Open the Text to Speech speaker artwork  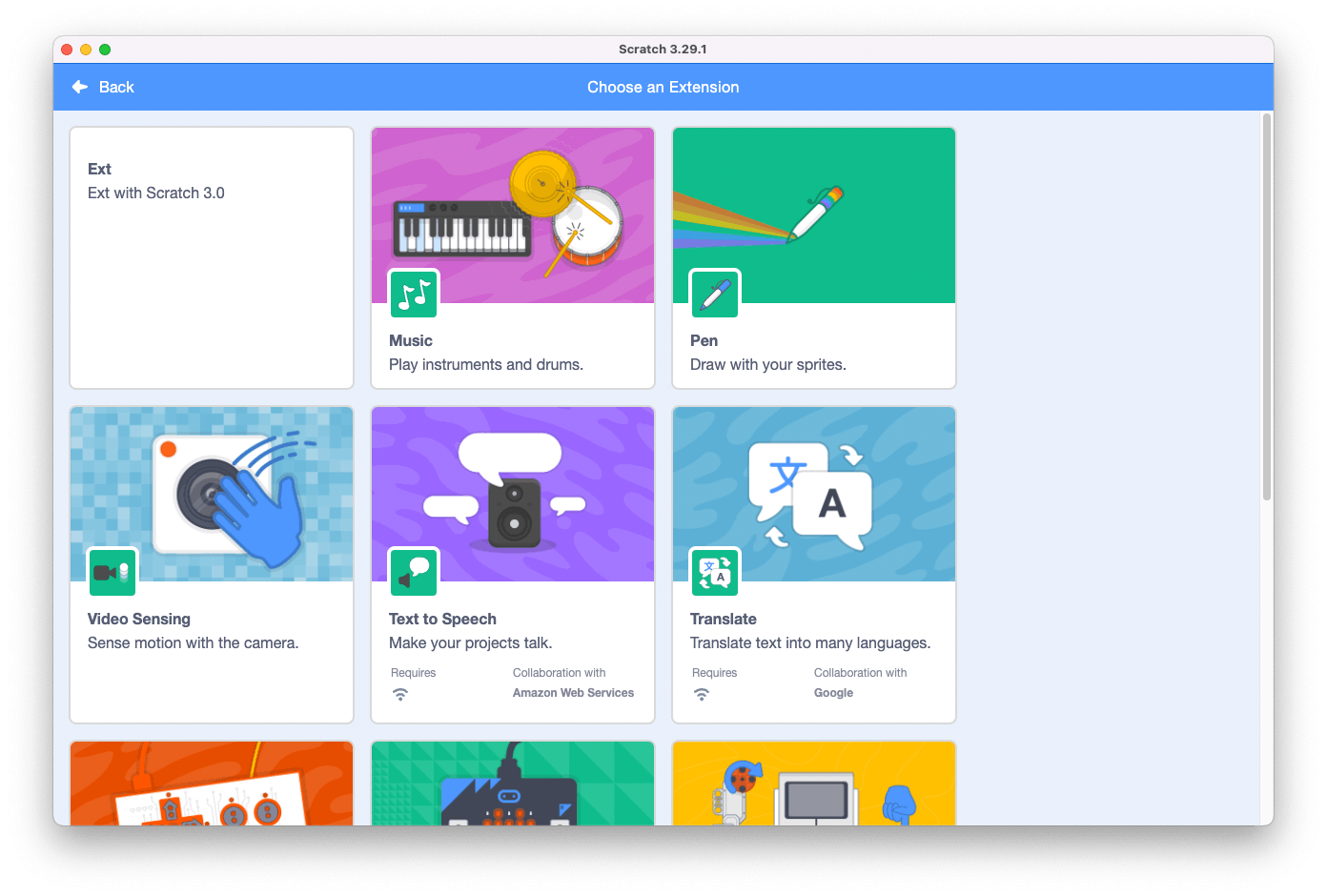tap(513, 494)
